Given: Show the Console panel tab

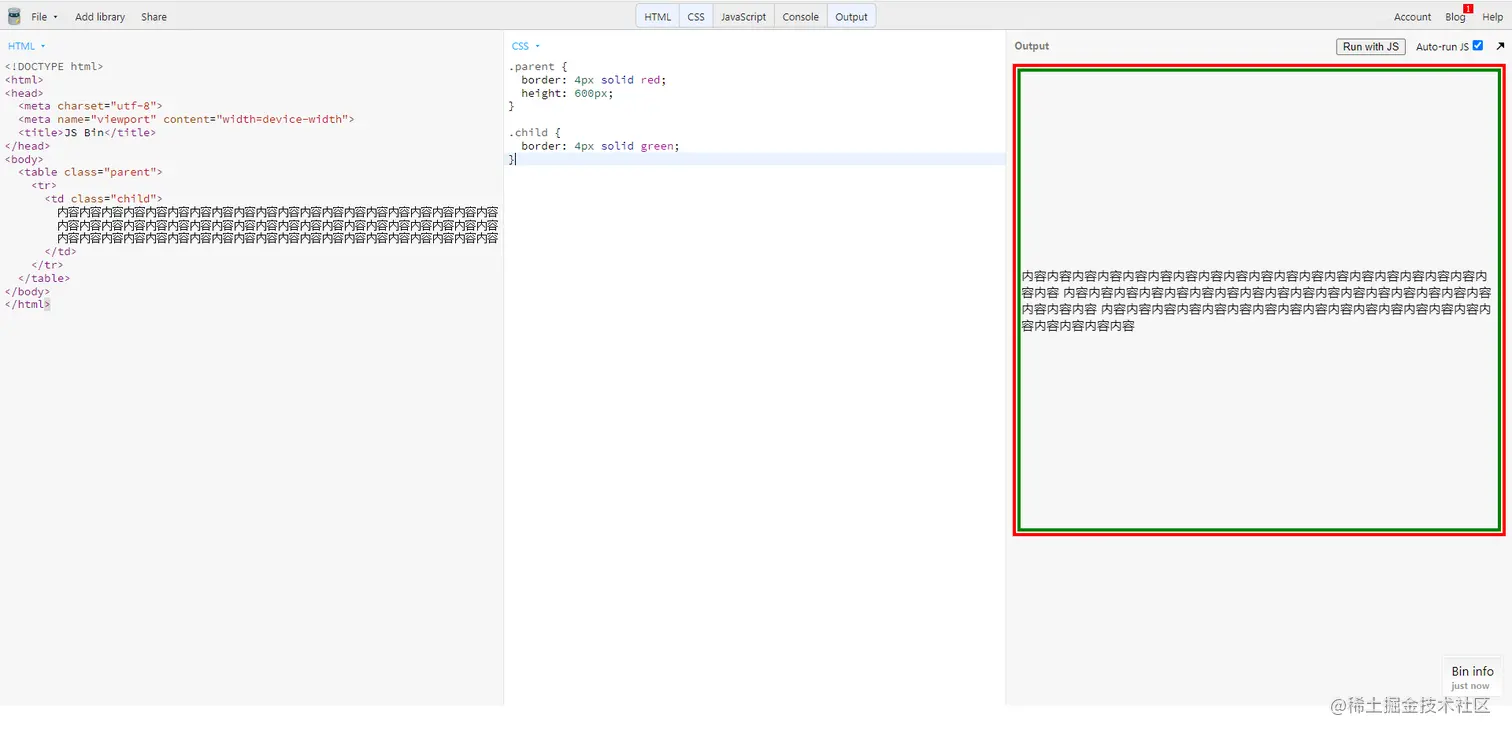Looking at the screenshot, I should pos(801,16).
